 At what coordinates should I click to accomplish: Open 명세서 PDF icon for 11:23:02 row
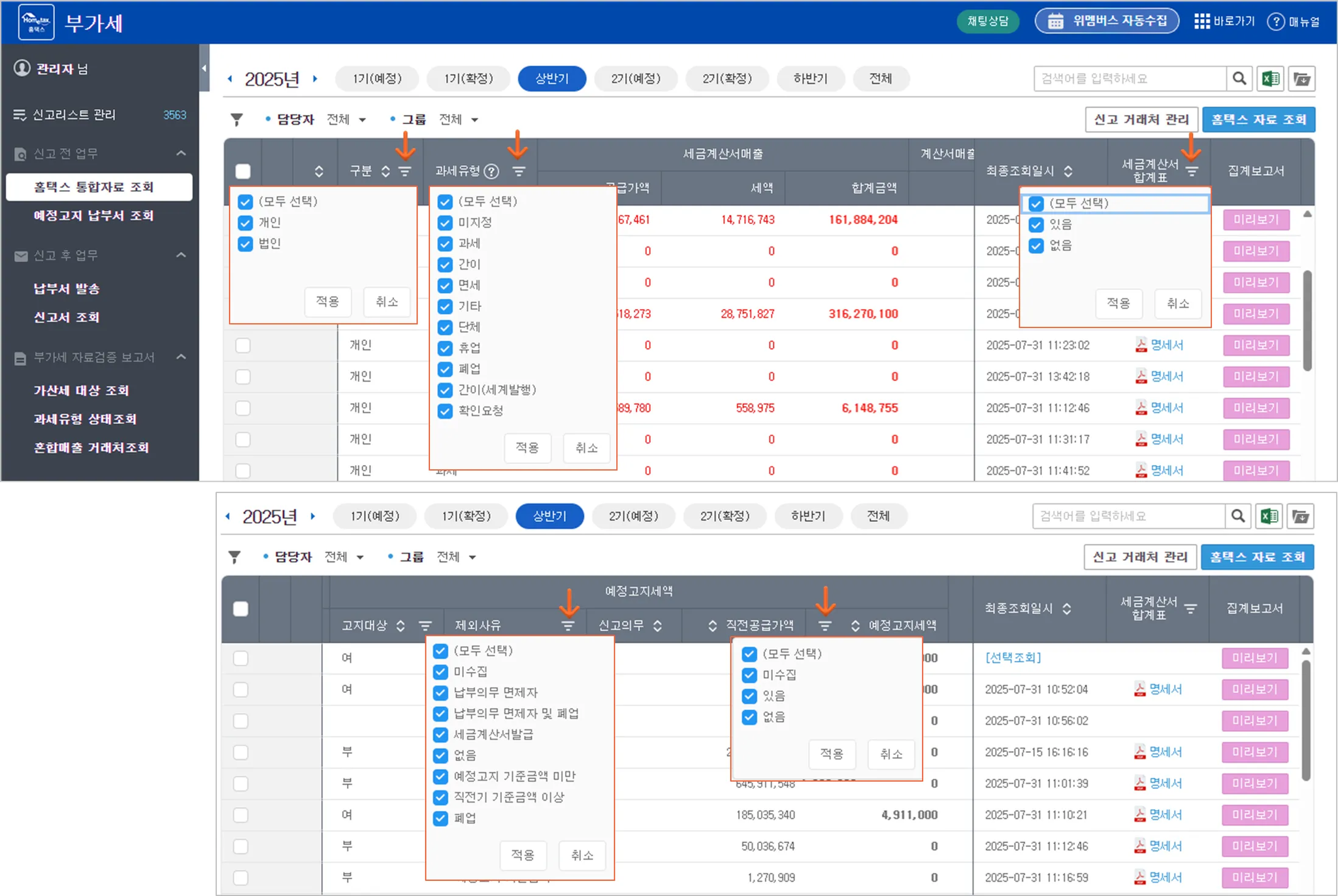[1141, 345]
